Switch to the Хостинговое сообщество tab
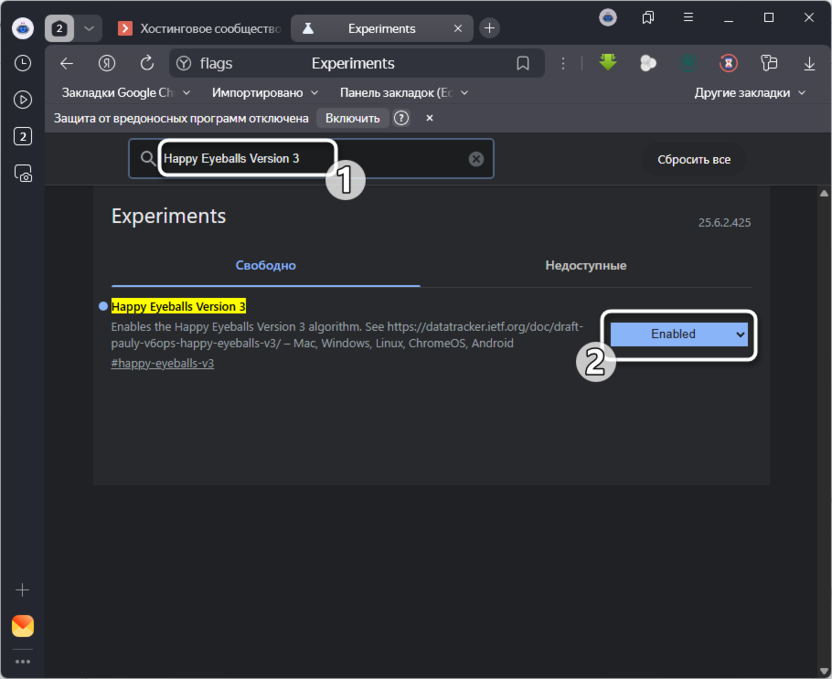The image size is (832, 679). click(x=200, y=28)
